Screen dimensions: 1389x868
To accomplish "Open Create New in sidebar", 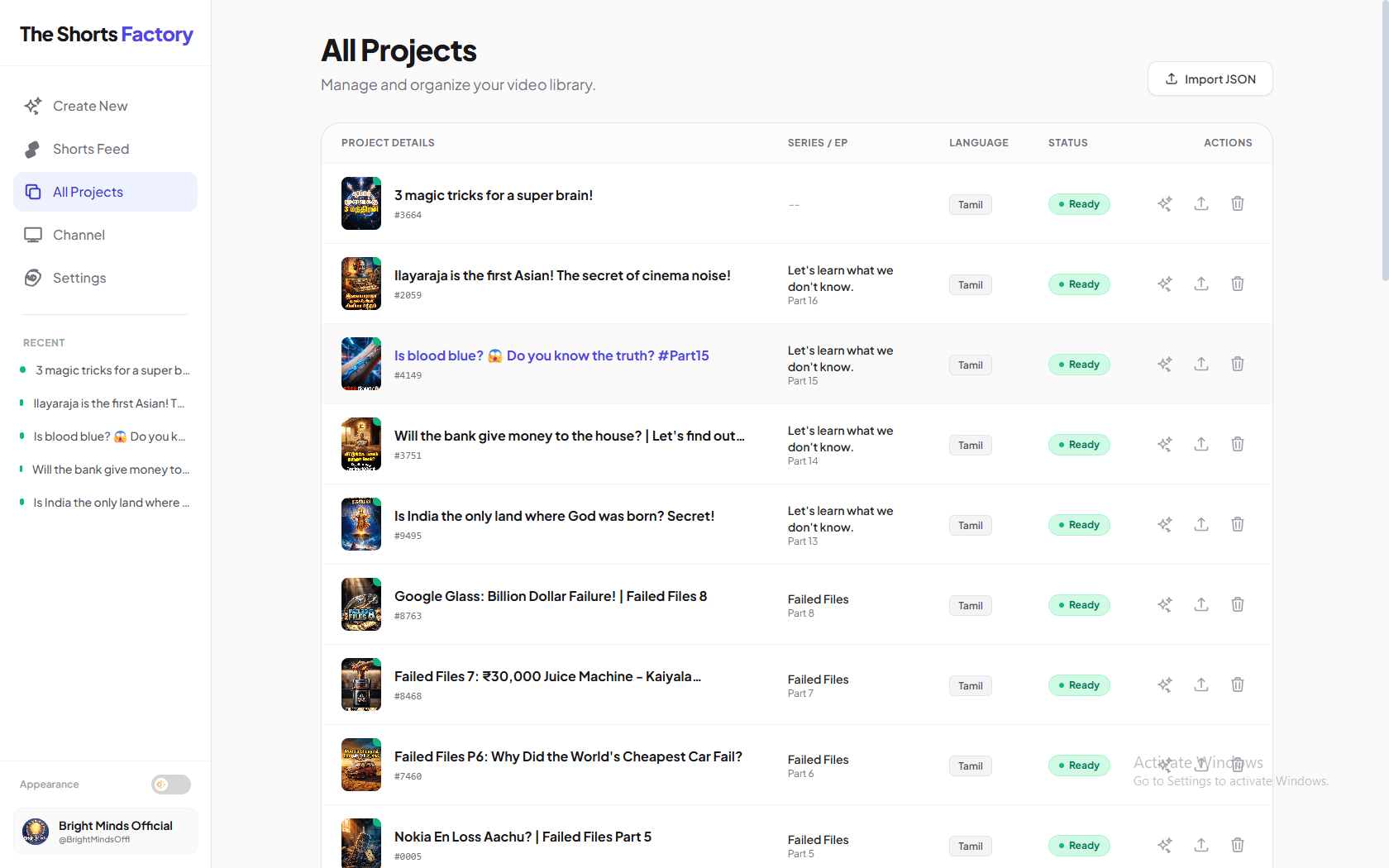I will (x=90, y=106).
